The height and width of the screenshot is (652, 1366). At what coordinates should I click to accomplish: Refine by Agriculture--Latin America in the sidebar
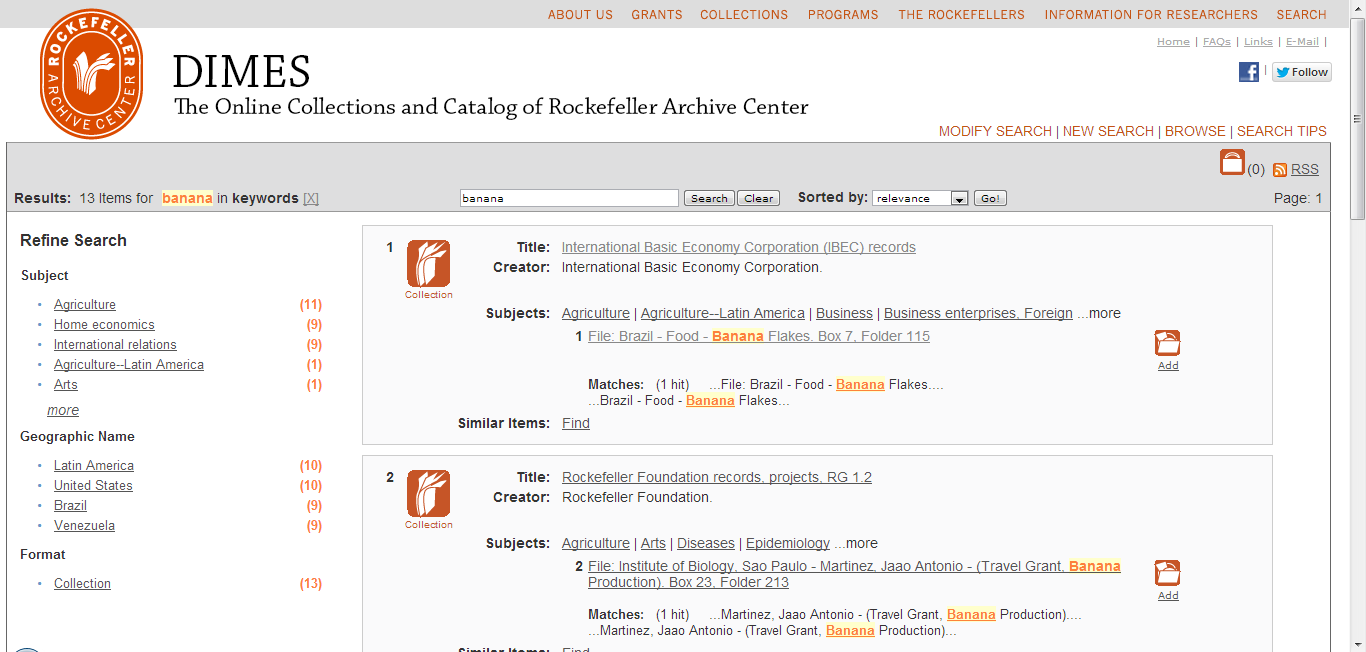129,365
